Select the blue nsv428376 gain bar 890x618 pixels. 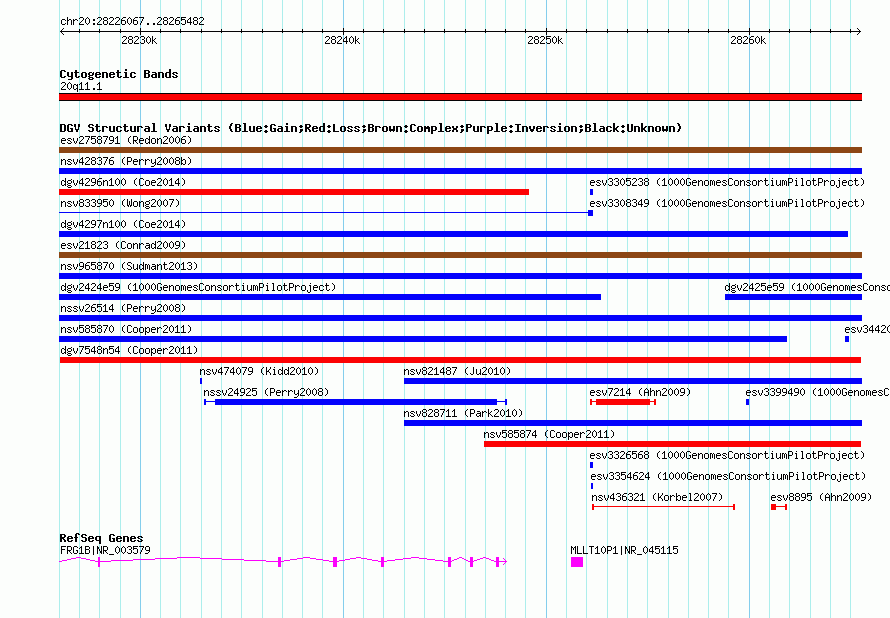pos(460,171)
